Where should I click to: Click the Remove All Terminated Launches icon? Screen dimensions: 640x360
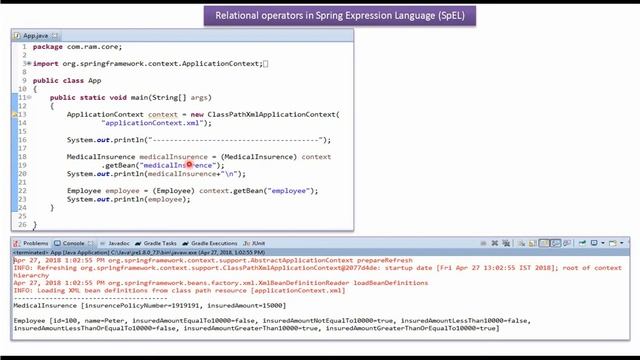click(506, 243)
